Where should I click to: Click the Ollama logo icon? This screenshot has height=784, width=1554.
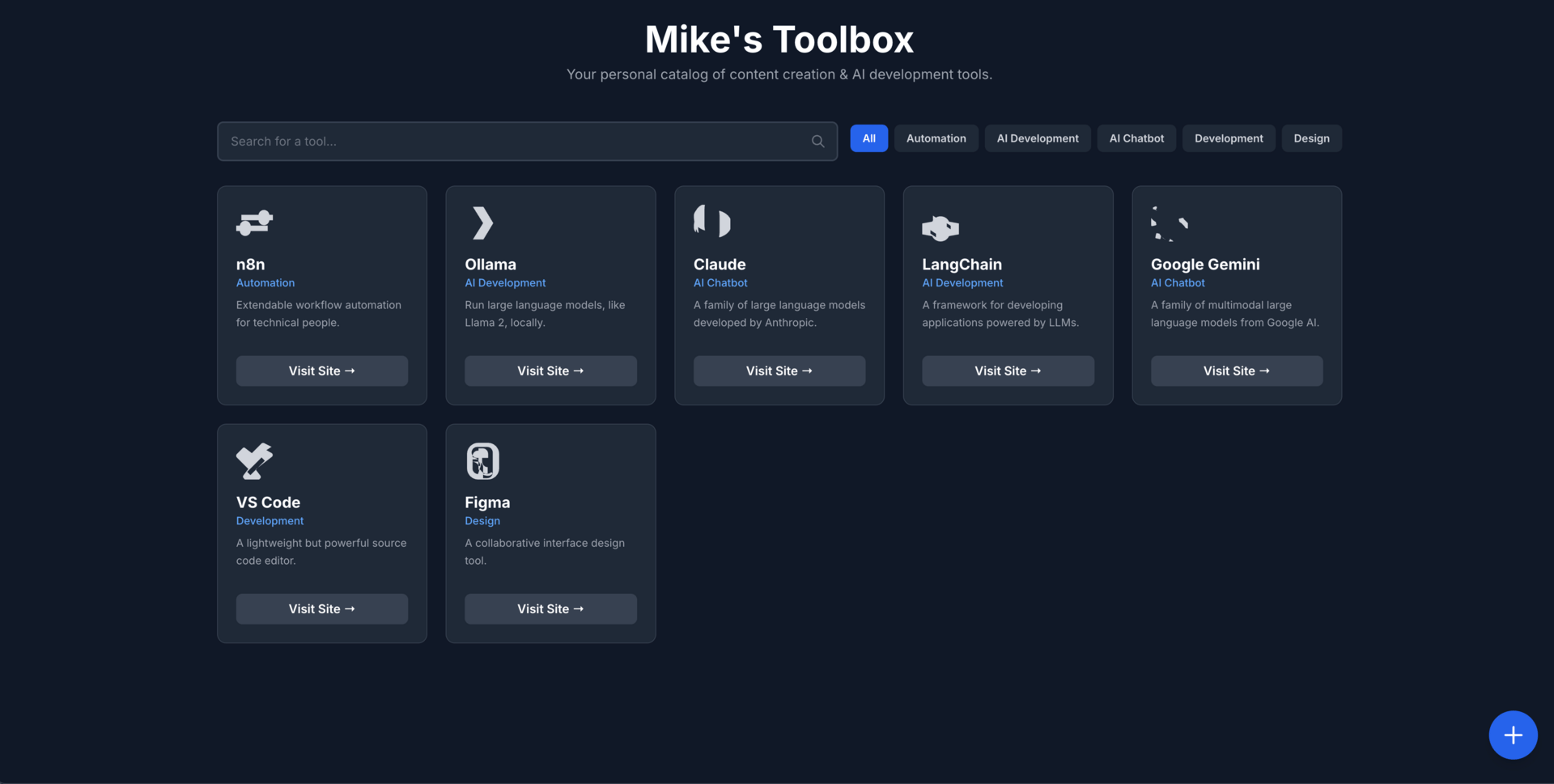point(482,223)
